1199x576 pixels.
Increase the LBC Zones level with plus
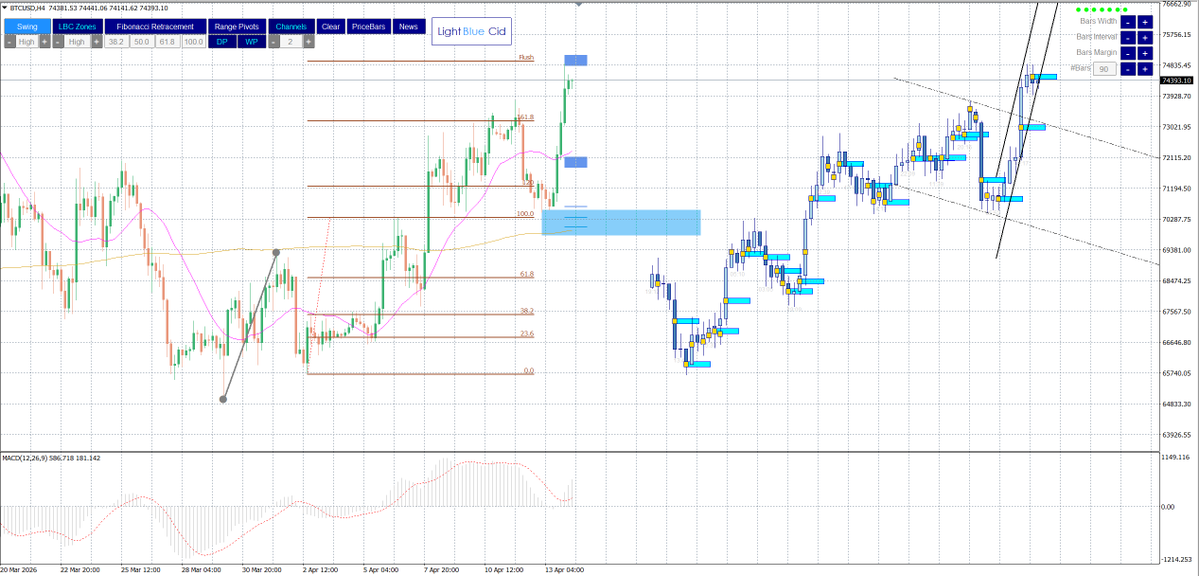96,41
